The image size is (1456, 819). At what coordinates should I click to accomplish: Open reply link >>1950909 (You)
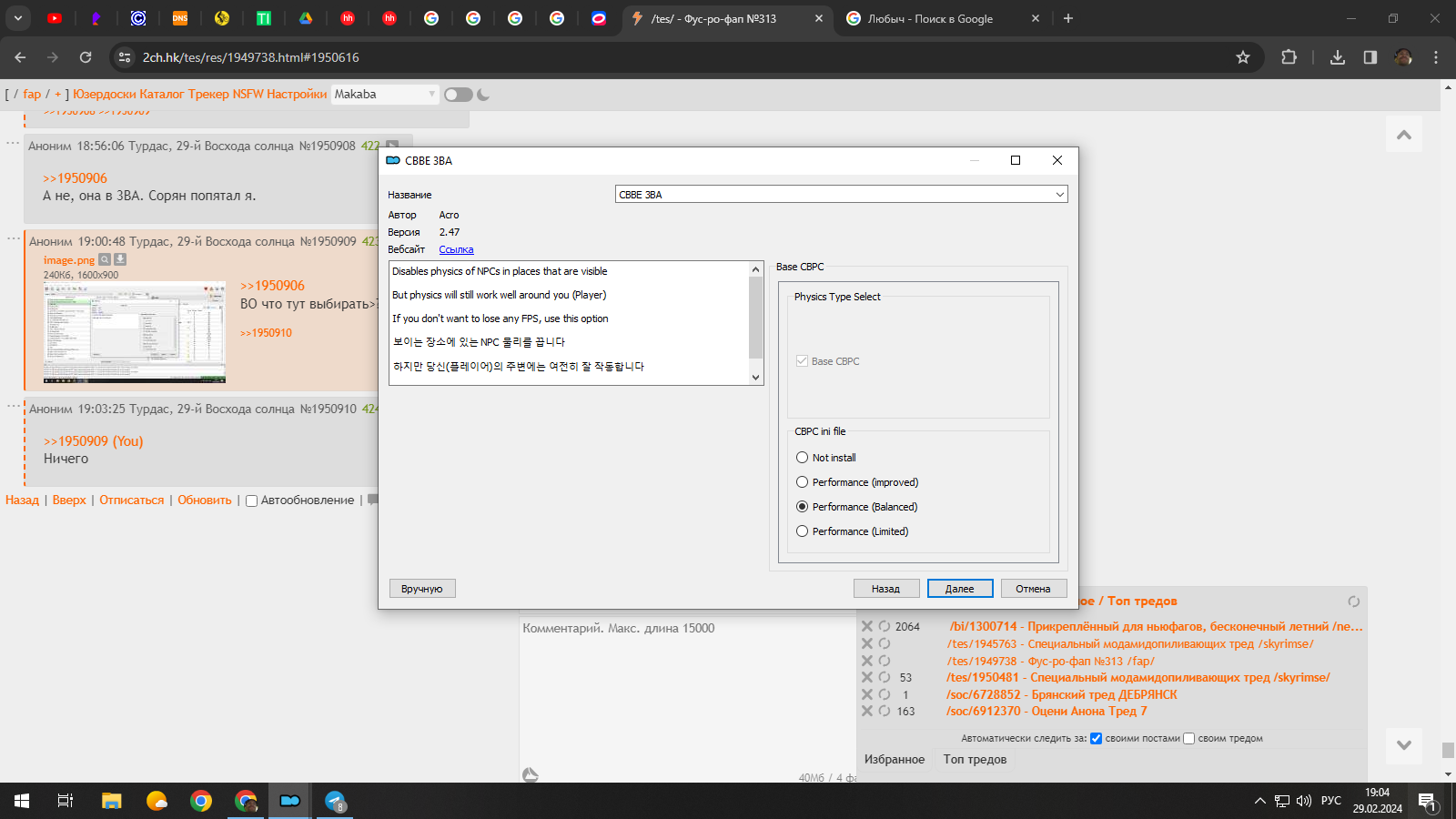click(93, 441)
